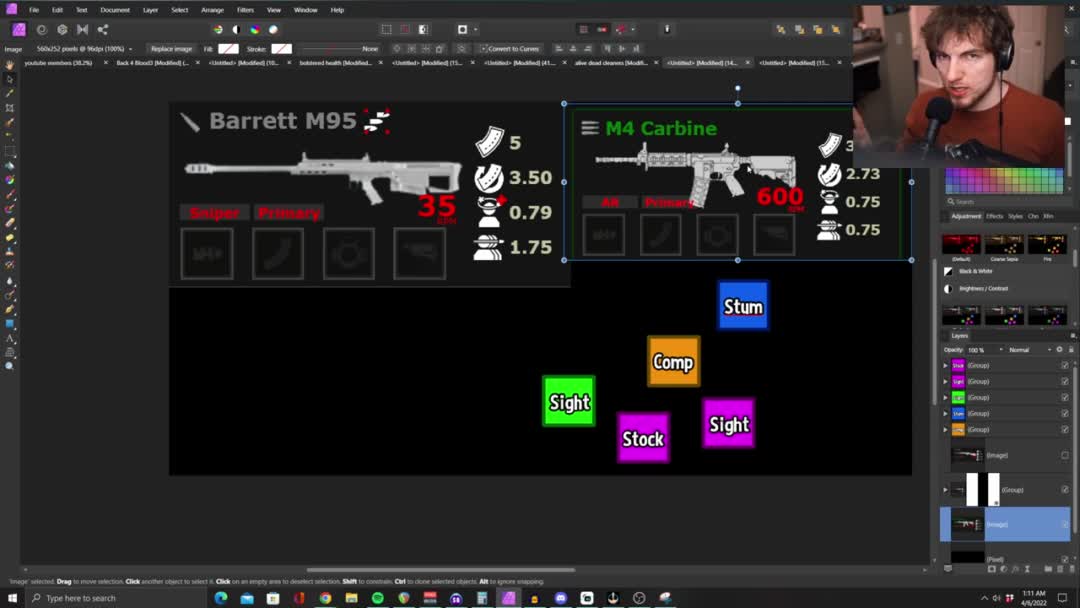This screenshot has width=1080, height=608.
Task: Click the Auto White Balance icon
Action: click(273, 30)
